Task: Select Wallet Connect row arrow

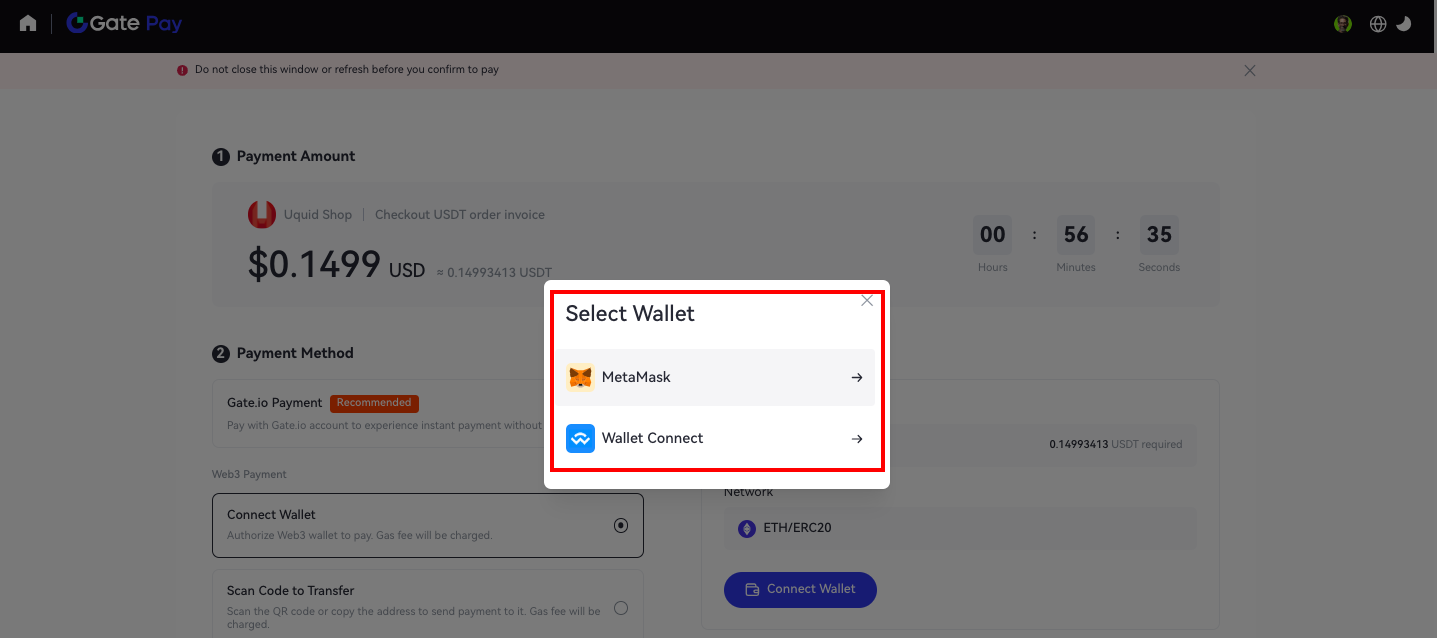Action: (857, 439)
